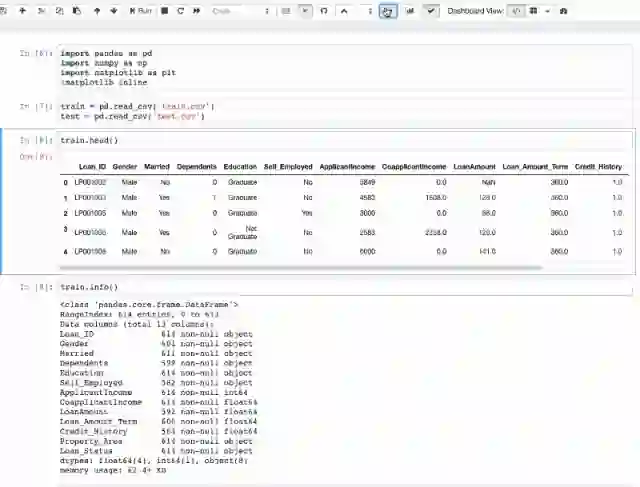640x487 pixels.
Task: Click the Loan_ID column header
Action: click(x=92, y=167)
